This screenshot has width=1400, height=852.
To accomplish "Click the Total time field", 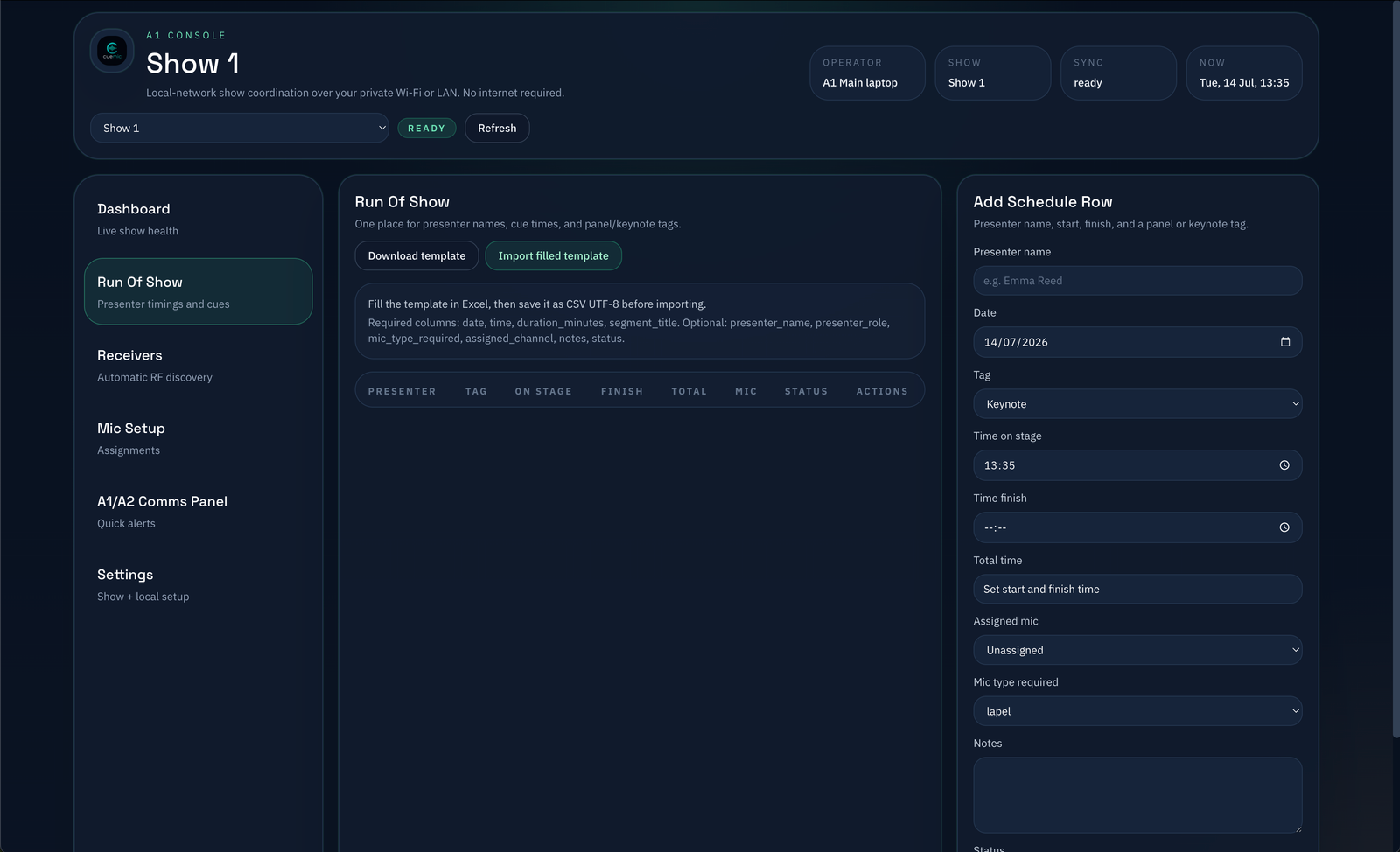I will pyautogui.click(x=1137, y=589).
